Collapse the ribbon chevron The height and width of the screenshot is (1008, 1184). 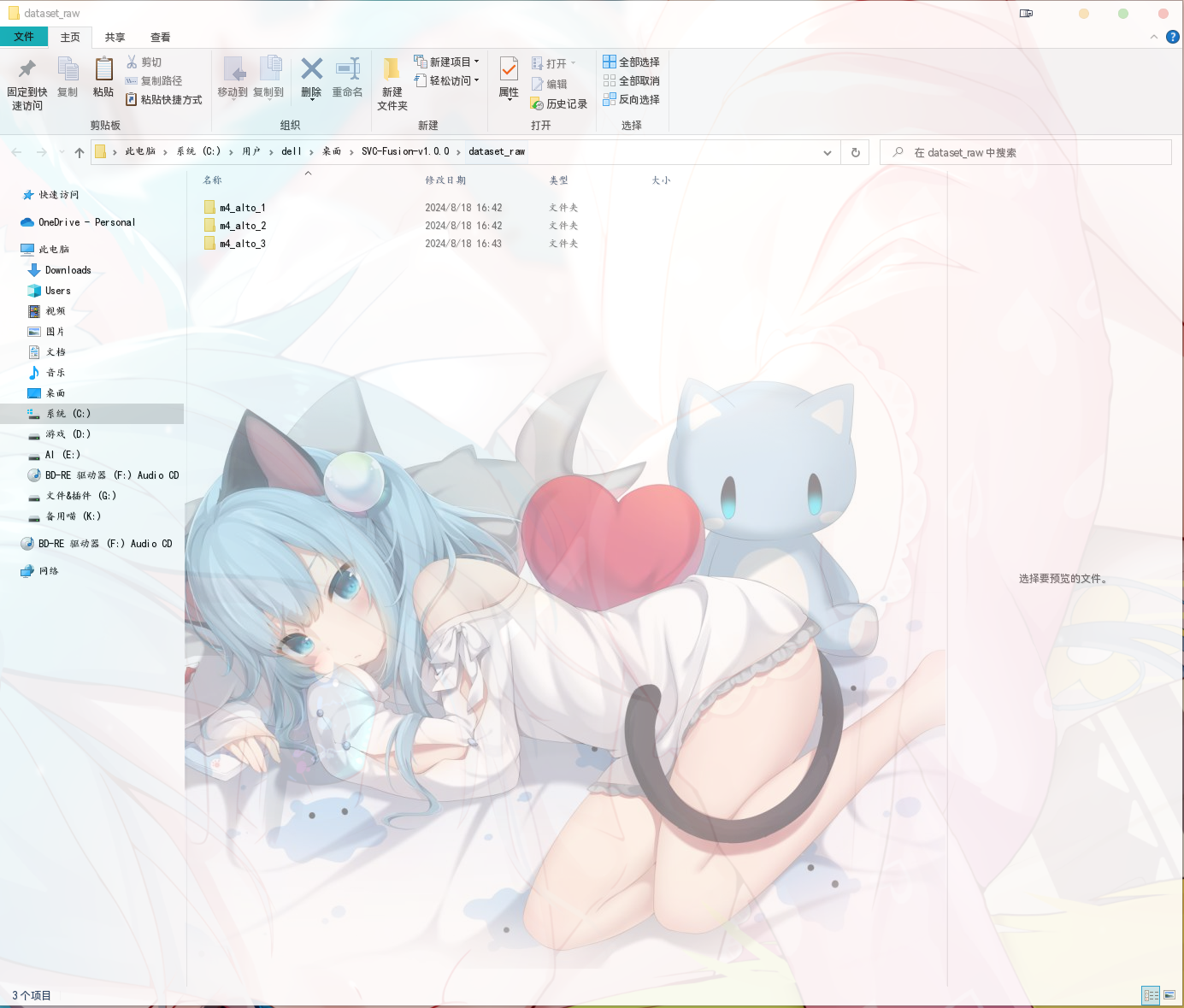(1154, 37)
